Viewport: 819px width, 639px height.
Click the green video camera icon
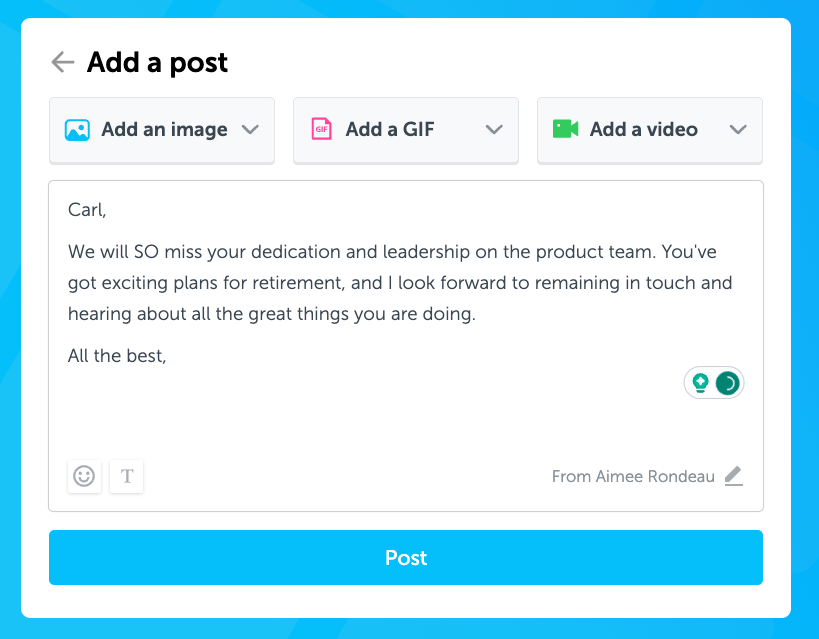coord(564,129)
